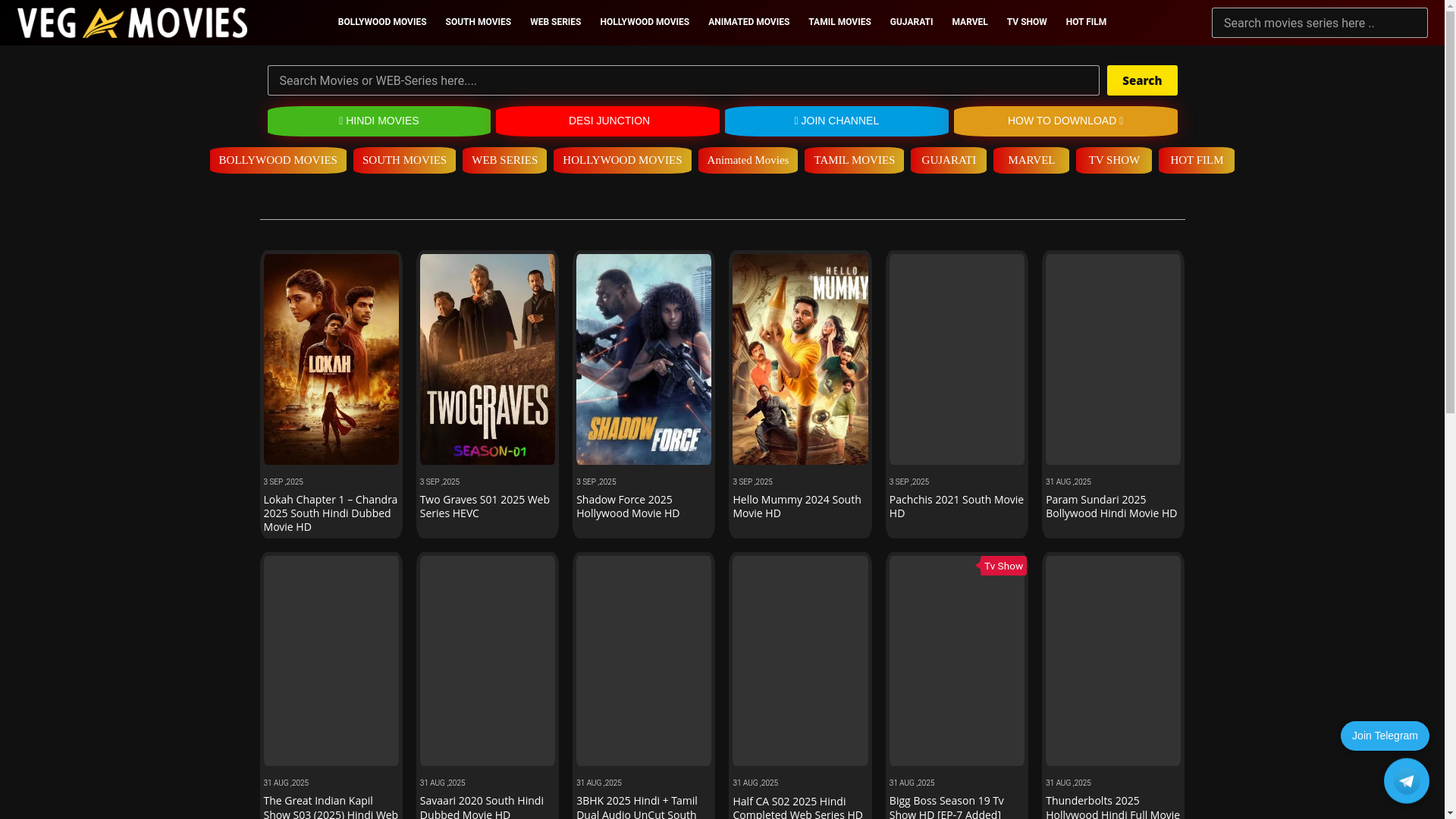
Task: Select the GUJARATI category pill
Action: pyautogui.click(x=949, y=160)
